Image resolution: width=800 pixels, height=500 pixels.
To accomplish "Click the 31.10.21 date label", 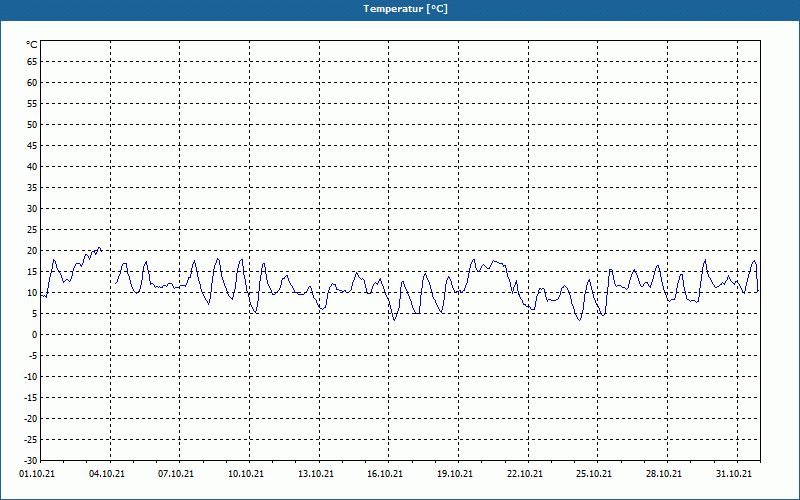I will [x=734, y=474].
